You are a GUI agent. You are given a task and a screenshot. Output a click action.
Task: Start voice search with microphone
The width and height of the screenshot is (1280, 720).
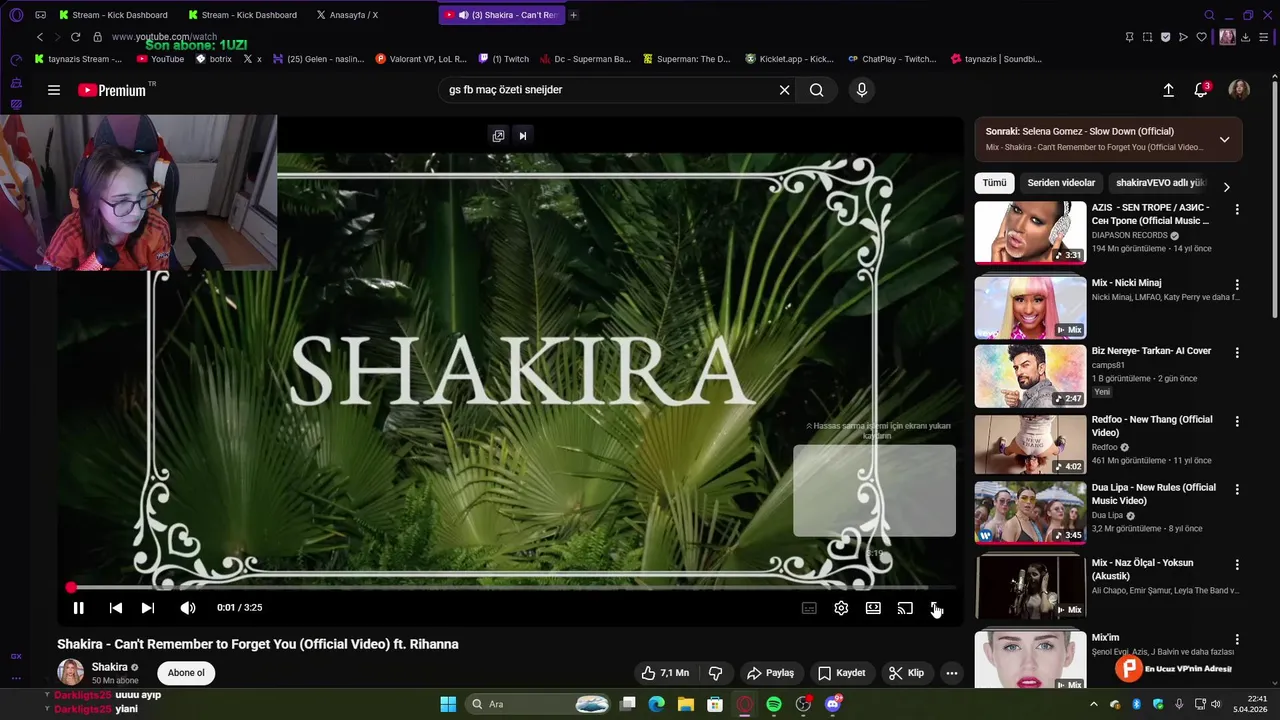[862, 90]
